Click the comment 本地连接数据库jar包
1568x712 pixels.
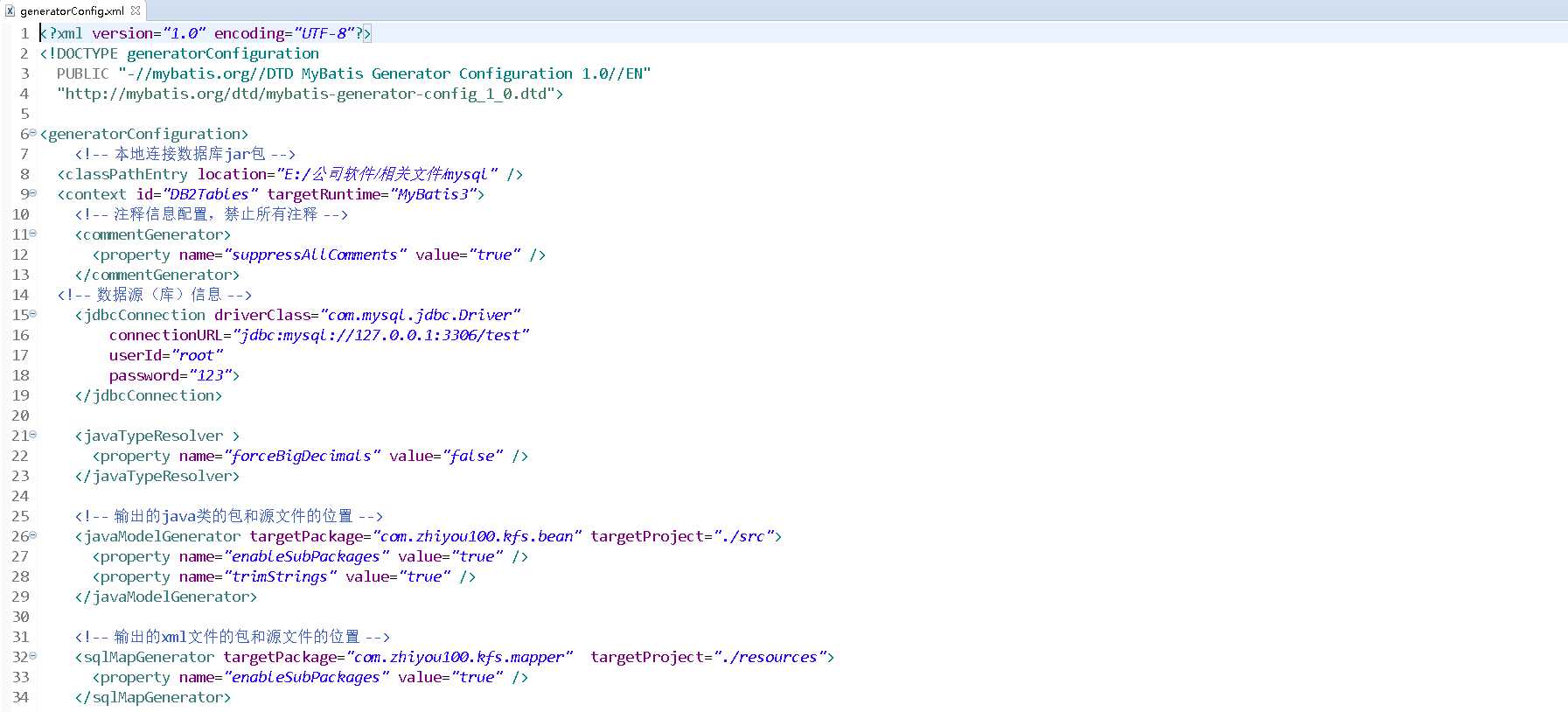[x=185, y=154]
